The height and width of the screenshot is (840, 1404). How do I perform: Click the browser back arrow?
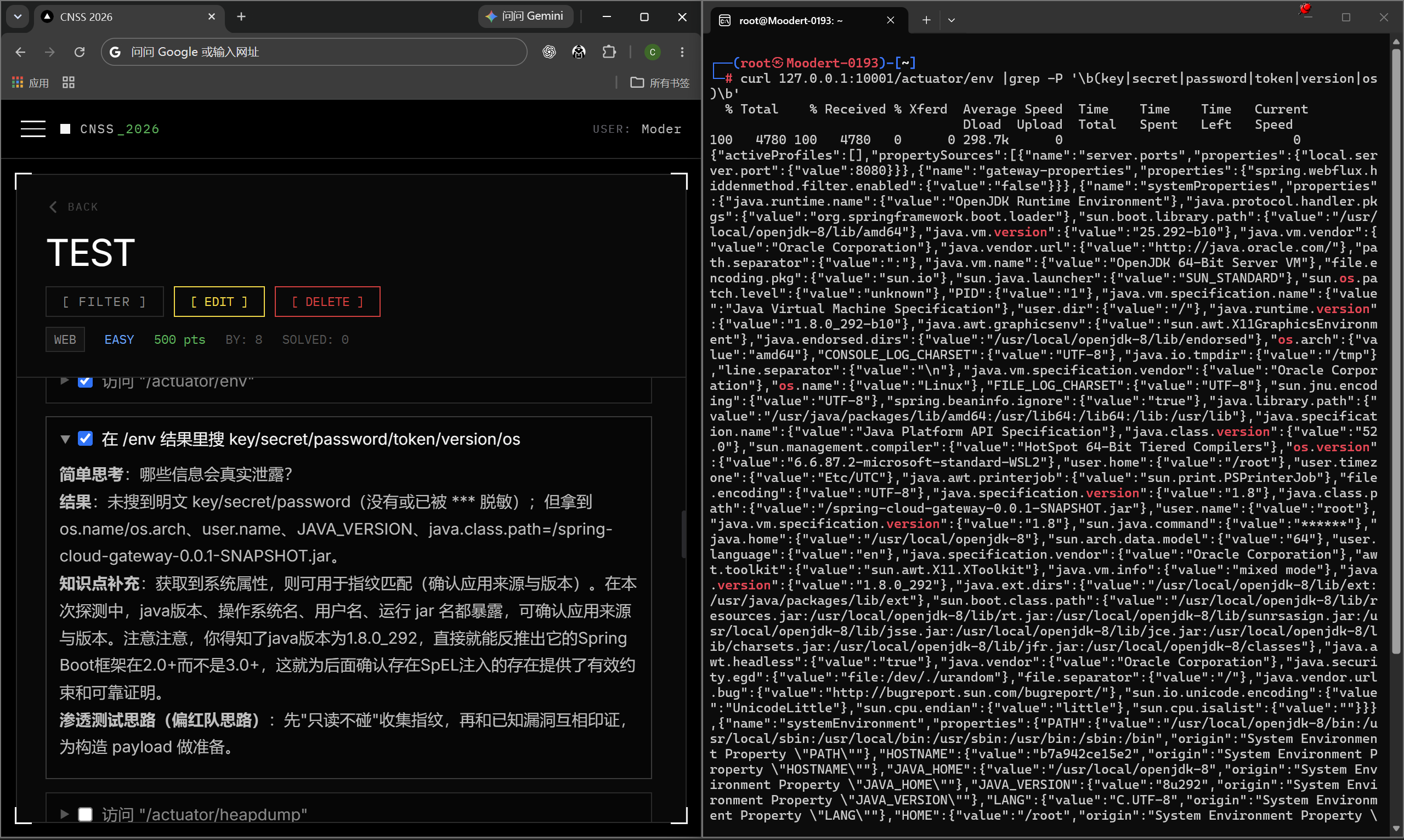pyautogui.click(x=20, y=52)
